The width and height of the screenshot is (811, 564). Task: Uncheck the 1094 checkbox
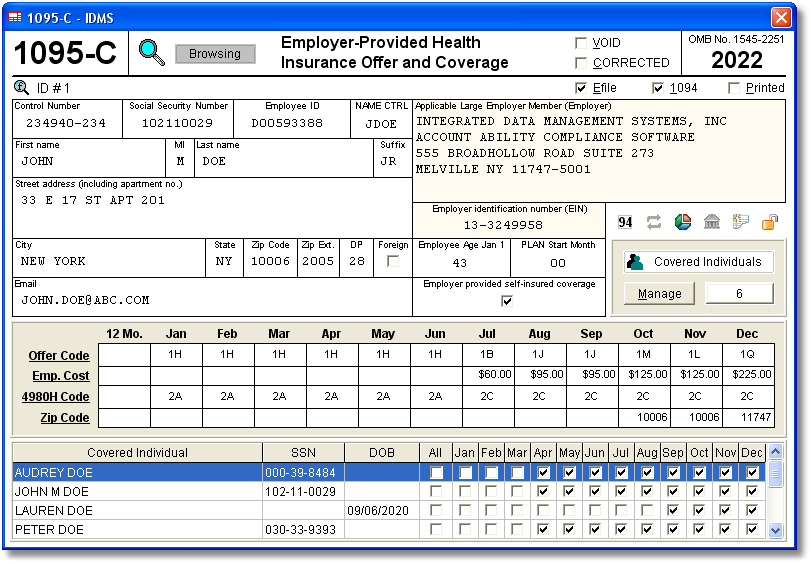pyautogui.click(x=657, y=88)
